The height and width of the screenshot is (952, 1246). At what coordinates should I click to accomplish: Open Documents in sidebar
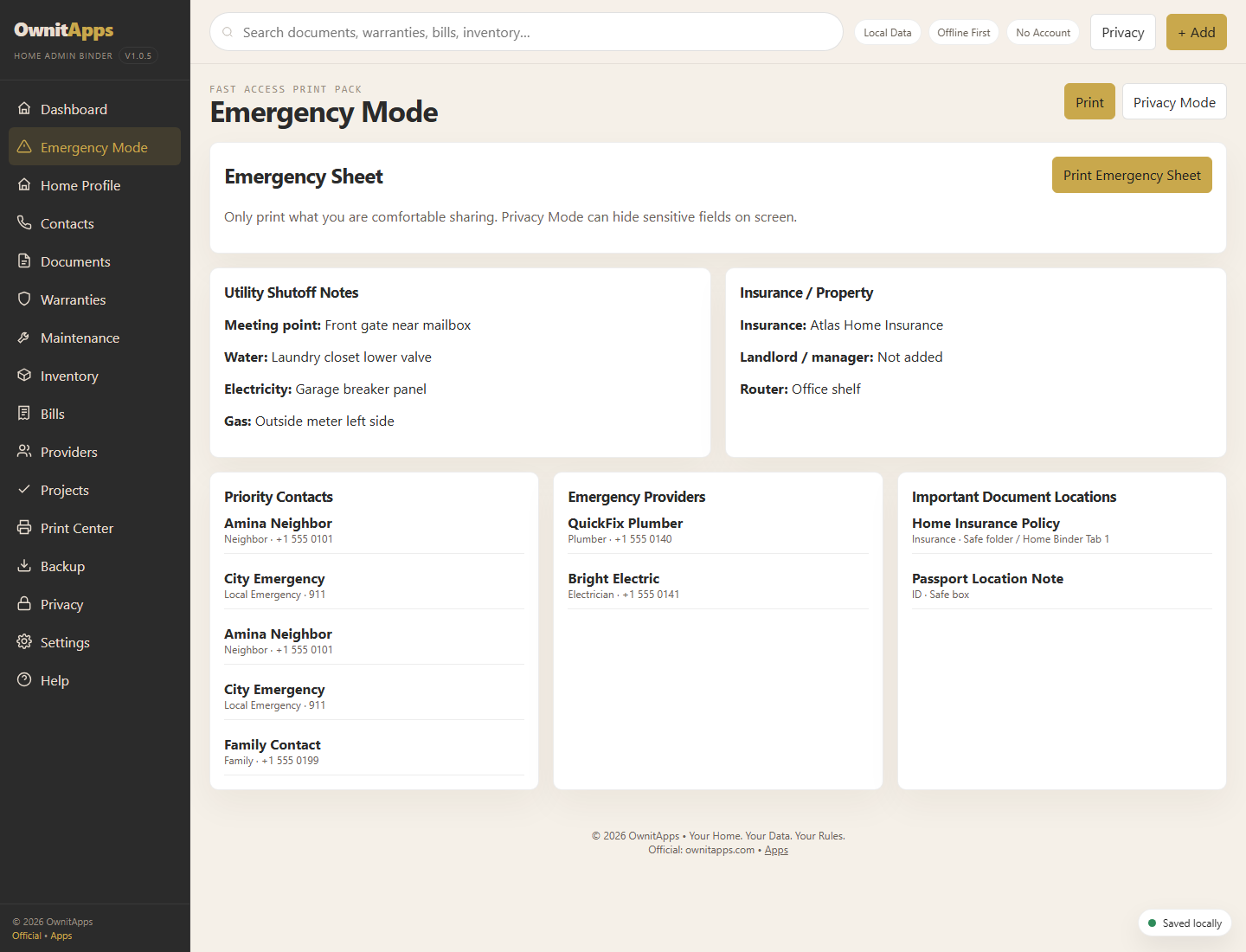pyautogui.click(x=94, y=261)
